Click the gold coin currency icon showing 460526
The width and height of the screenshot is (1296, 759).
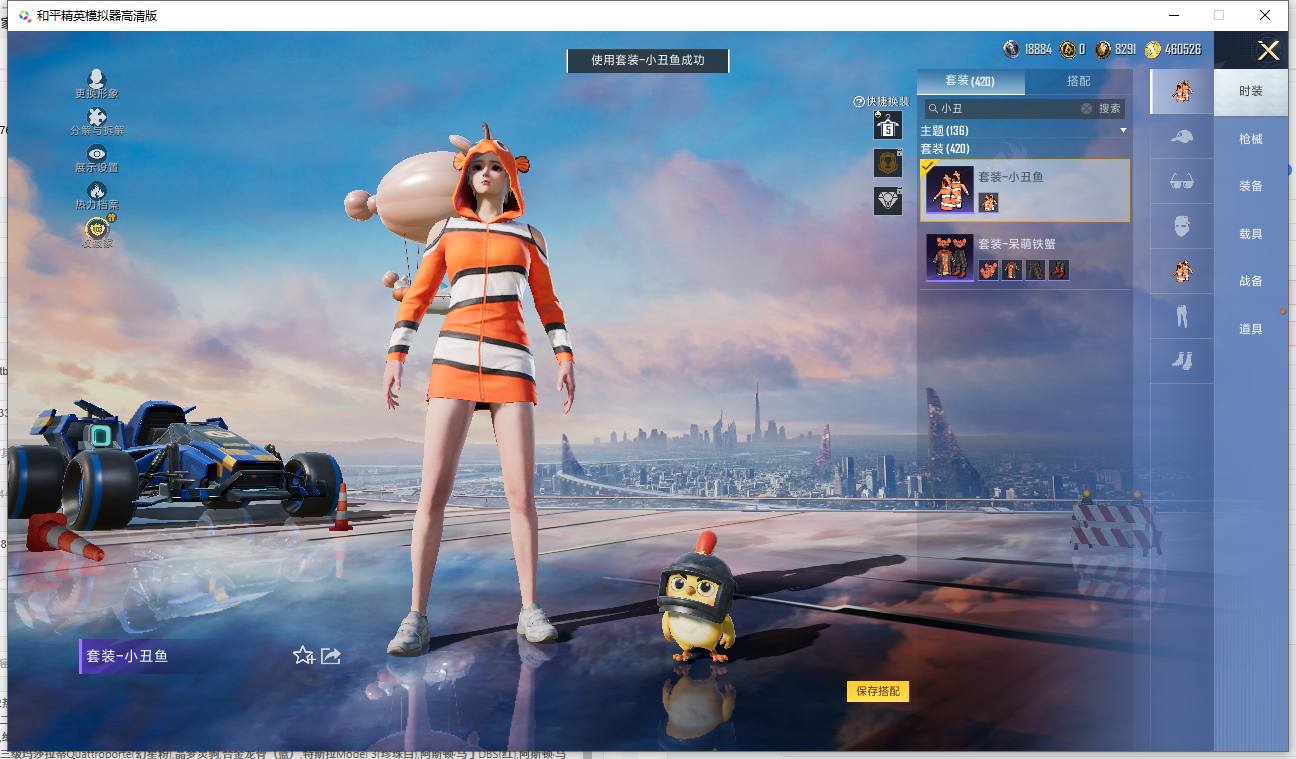(x=1153, y=49)
